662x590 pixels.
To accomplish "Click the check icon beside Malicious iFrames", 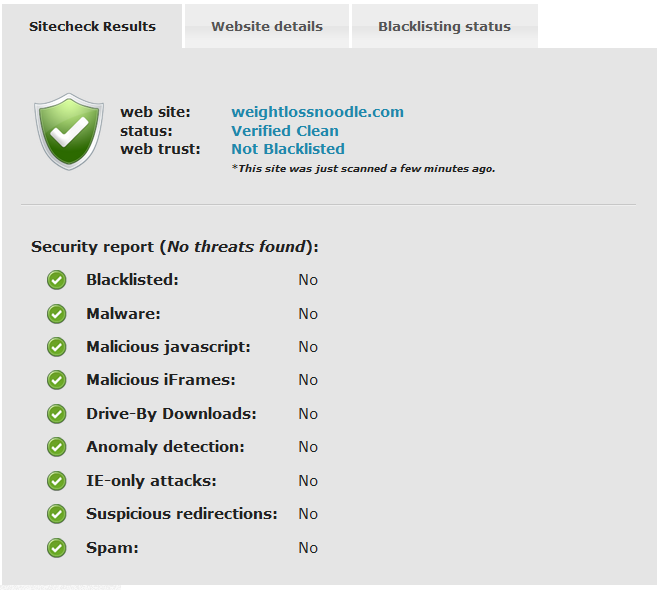I will tap(57, 380).
